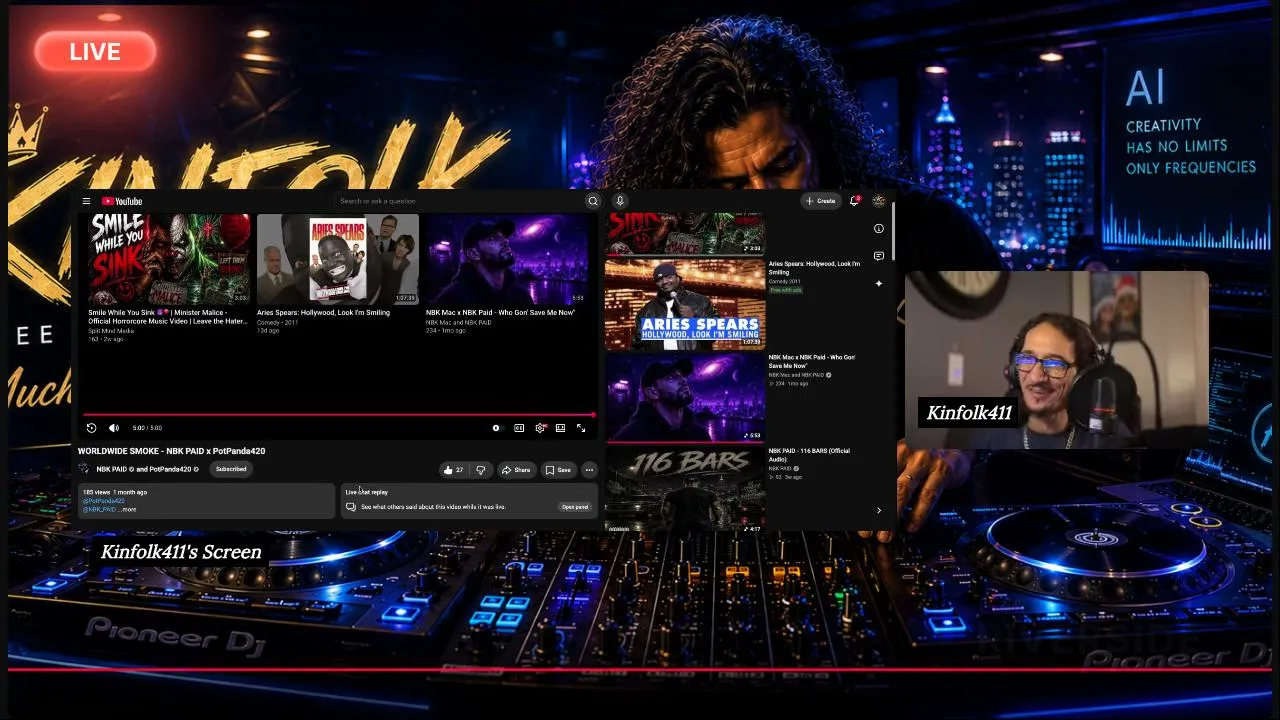Open the @PotPanda420 link in description

point(104,501)
